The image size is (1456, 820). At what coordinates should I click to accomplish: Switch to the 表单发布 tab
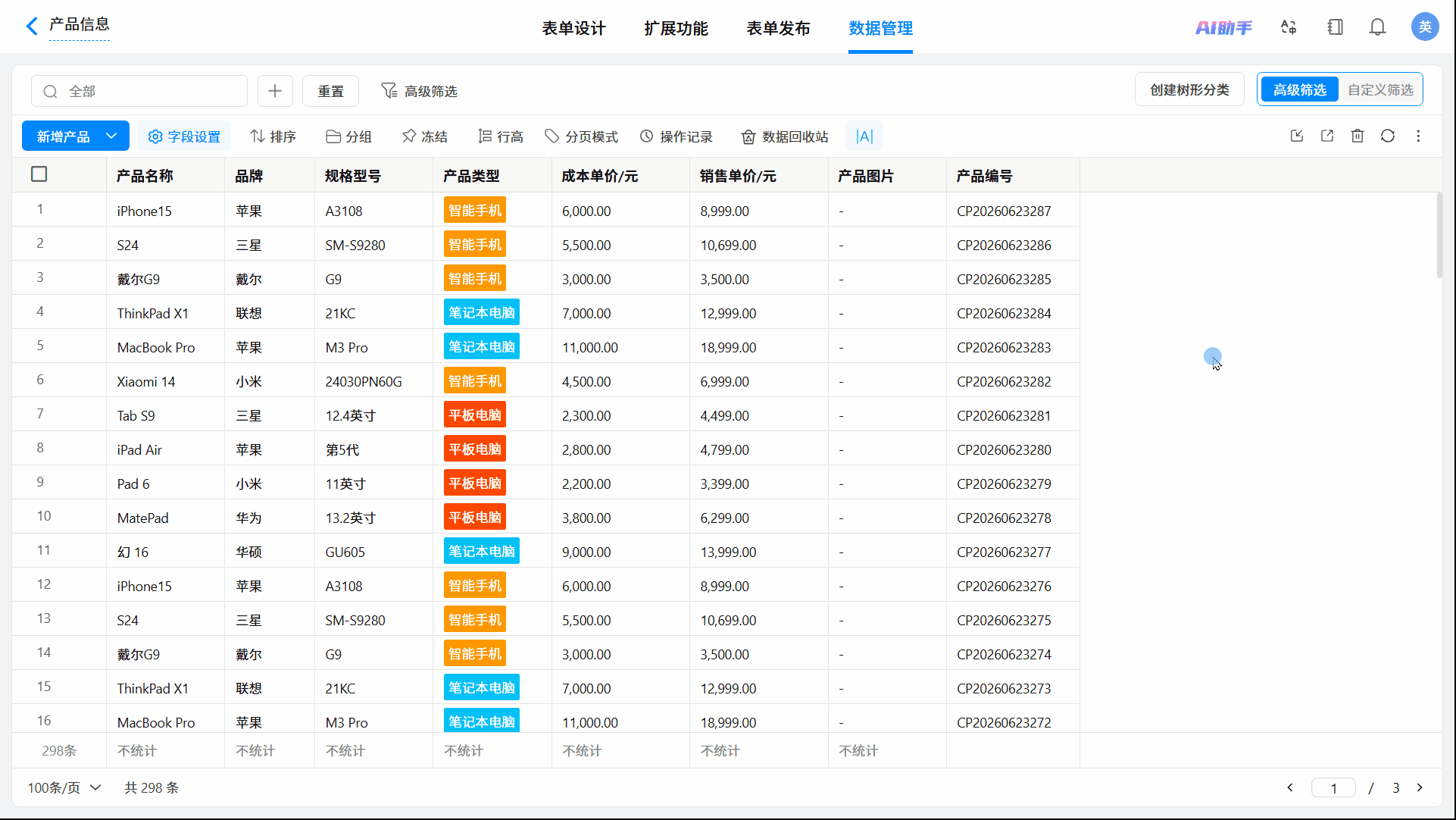pyautogui.click(x=778, y=29)
